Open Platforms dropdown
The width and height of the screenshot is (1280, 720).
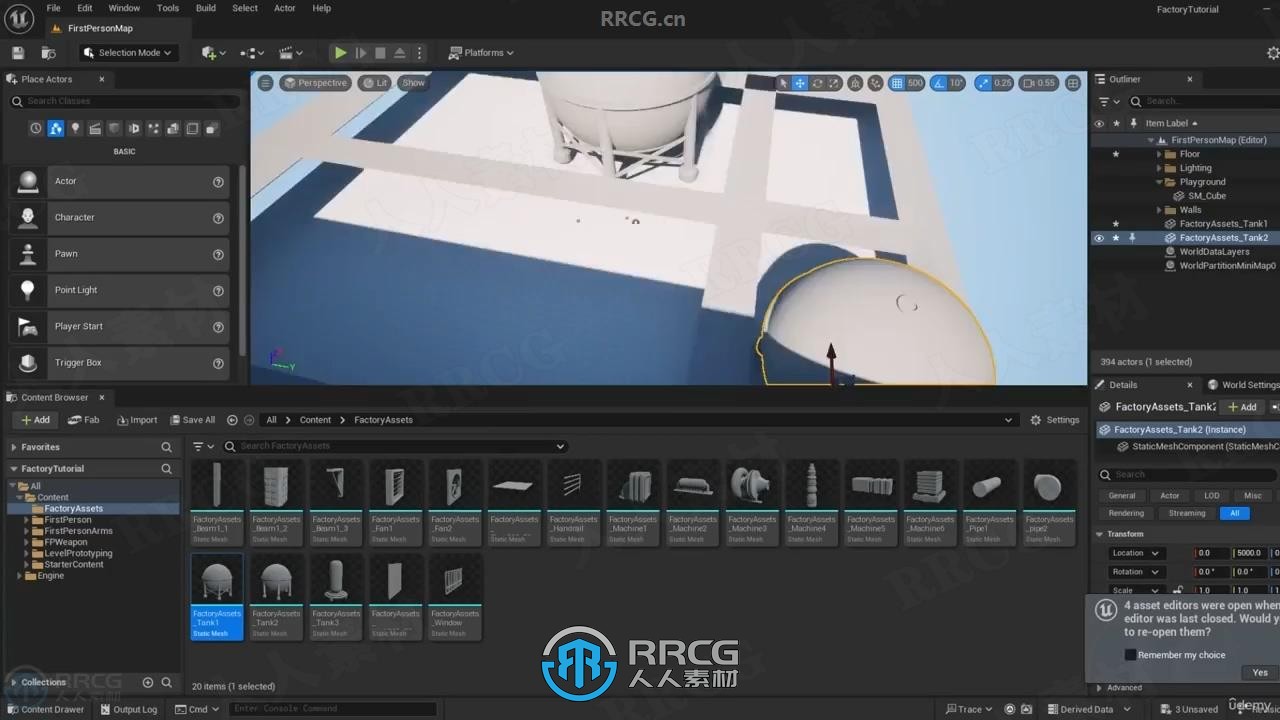481,53
